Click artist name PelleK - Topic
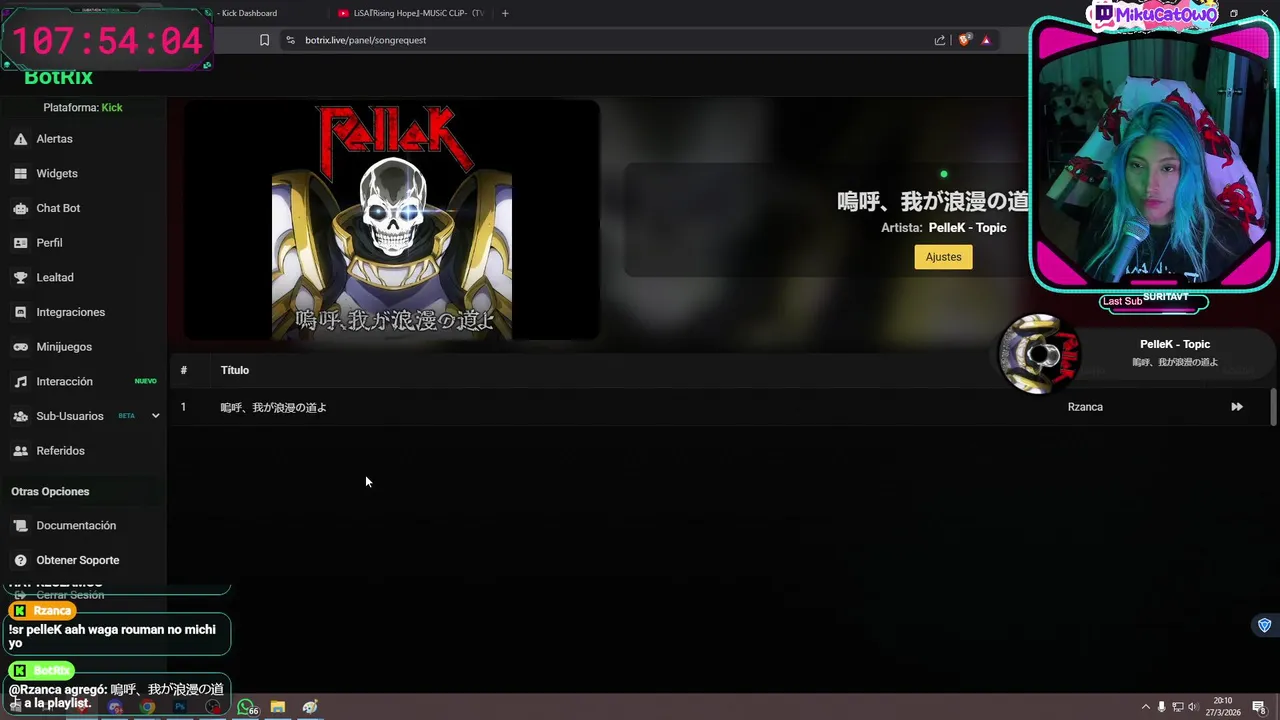1280x720 pixels. point(967,228)
